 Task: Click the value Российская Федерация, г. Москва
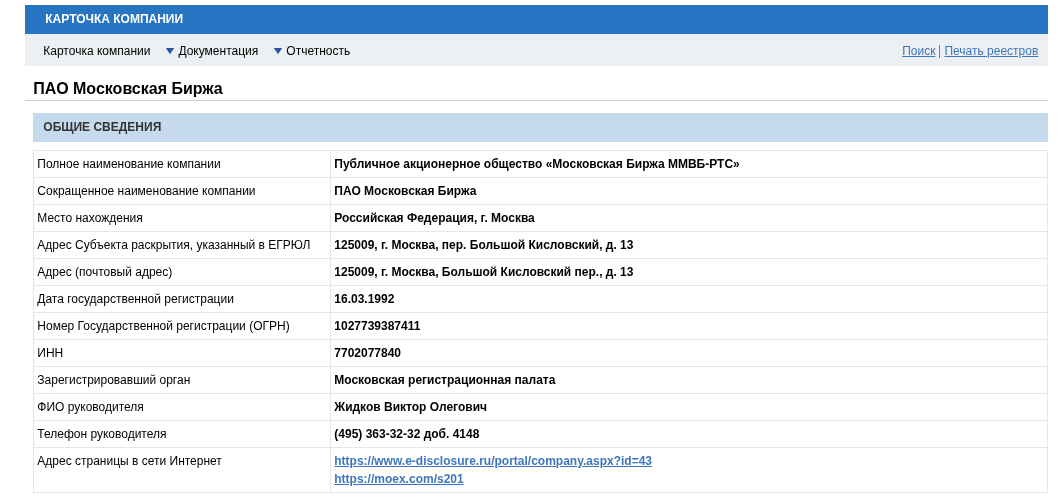pyautogui.click(x=434, y=218)
